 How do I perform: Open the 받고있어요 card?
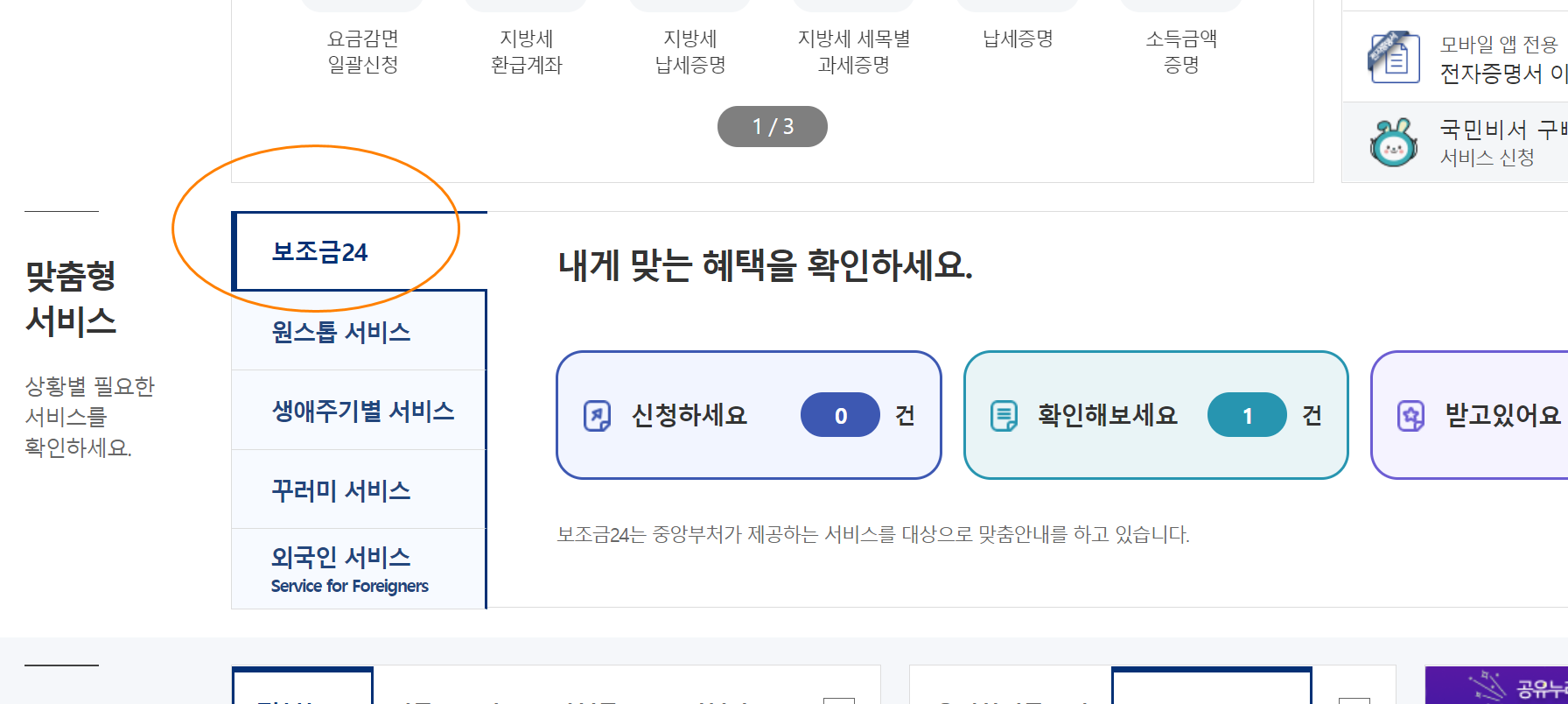[1470, 415]
